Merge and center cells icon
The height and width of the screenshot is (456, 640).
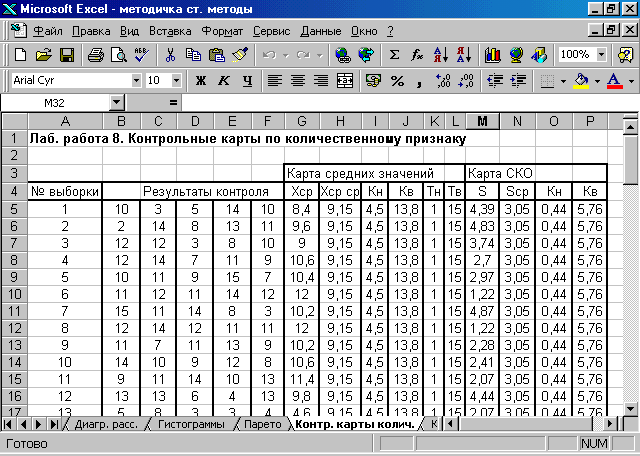pyautogui.click(x=344, y=80)
